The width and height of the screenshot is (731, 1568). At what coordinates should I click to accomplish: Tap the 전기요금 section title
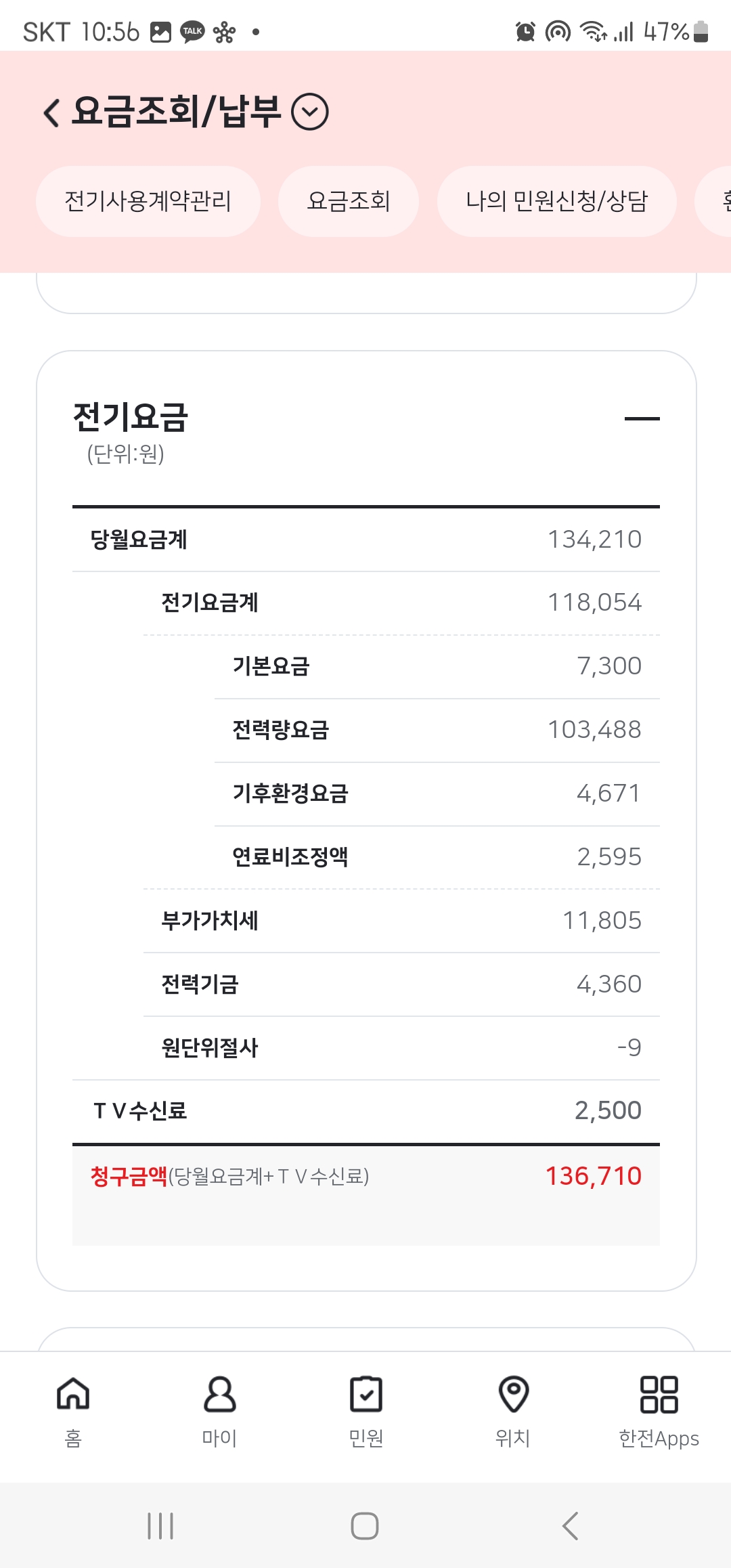pos(131,417)
